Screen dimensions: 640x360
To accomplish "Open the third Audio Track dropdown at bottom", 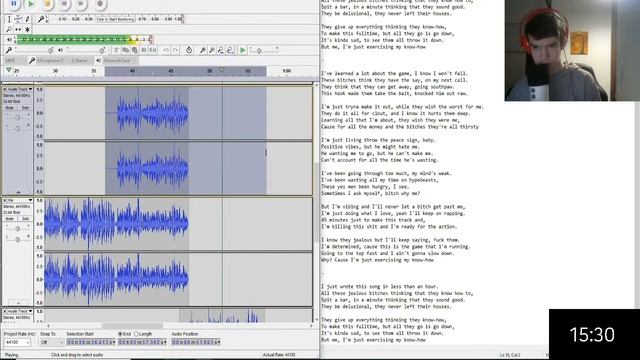I will coord(20,311).
